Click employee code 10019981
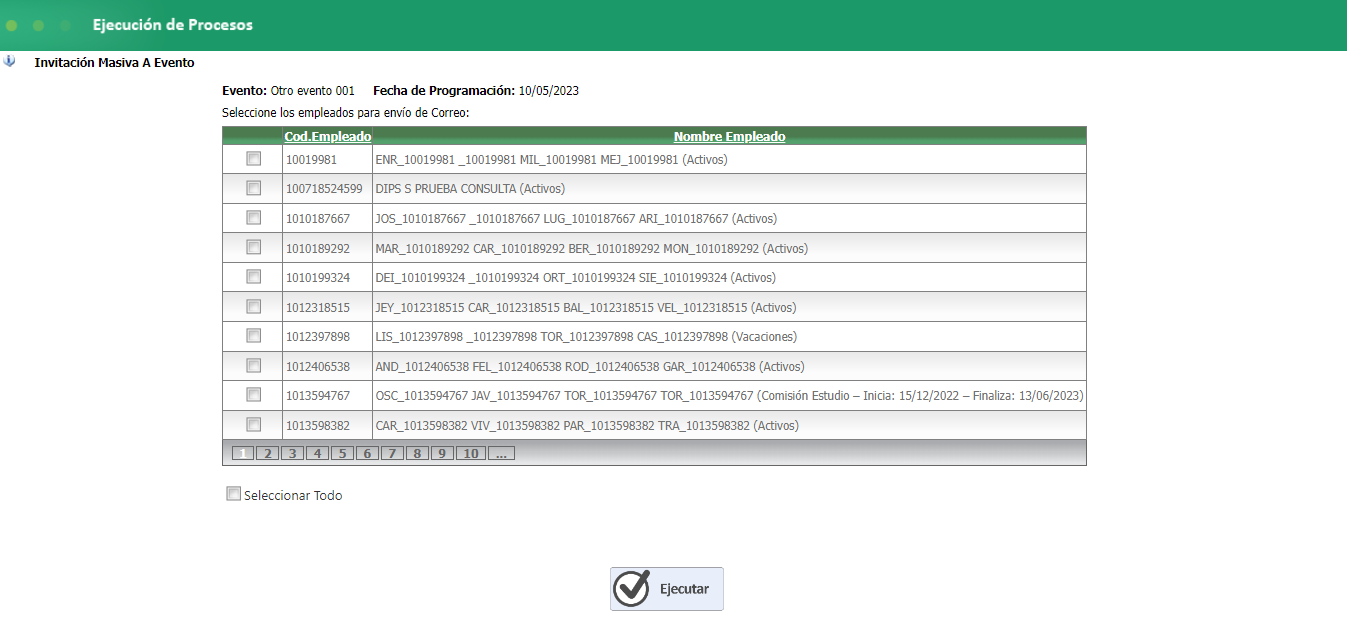Image resolution: width=1347 pixels, height=627 pixels. [x=311, y=159]
